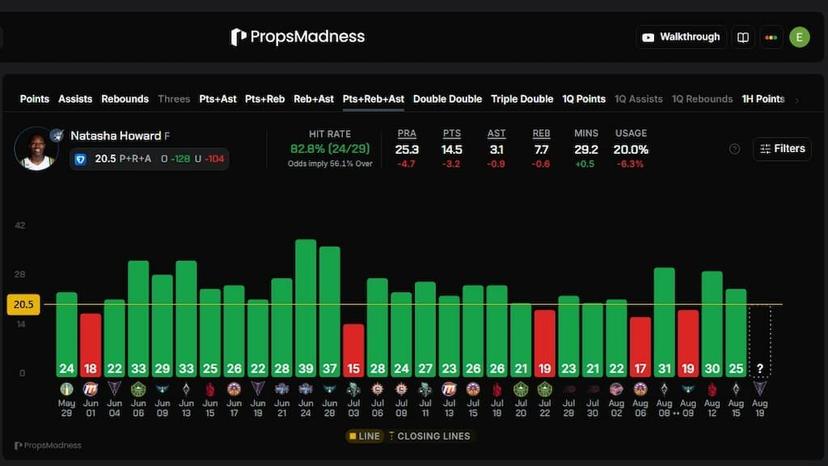
Task: Select the Under -104 odds
Action: coord(210,159)
